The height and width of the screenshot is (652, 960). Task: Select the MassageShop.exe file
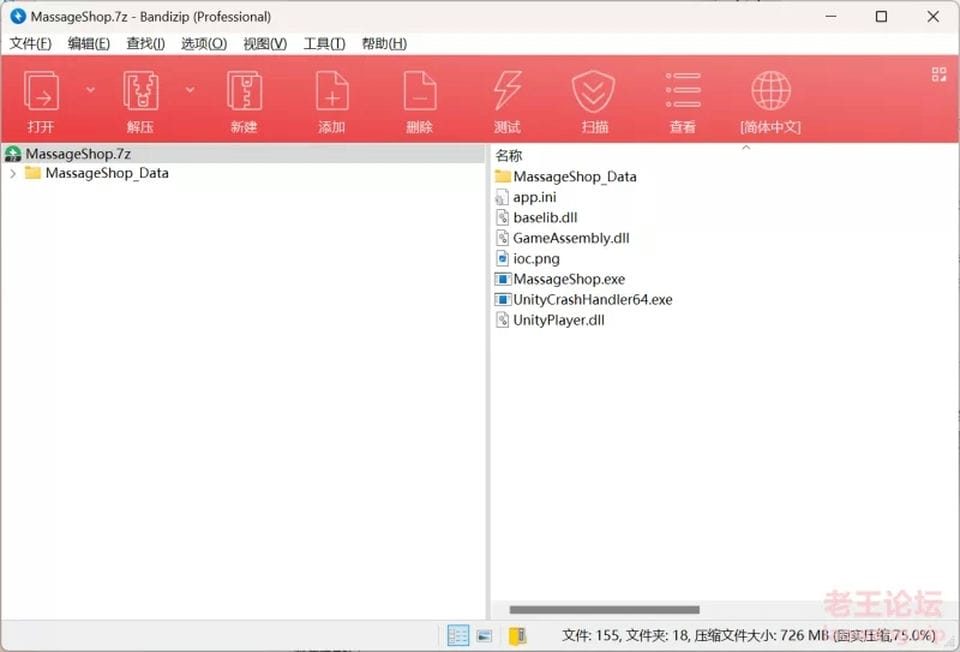[569, 279]
